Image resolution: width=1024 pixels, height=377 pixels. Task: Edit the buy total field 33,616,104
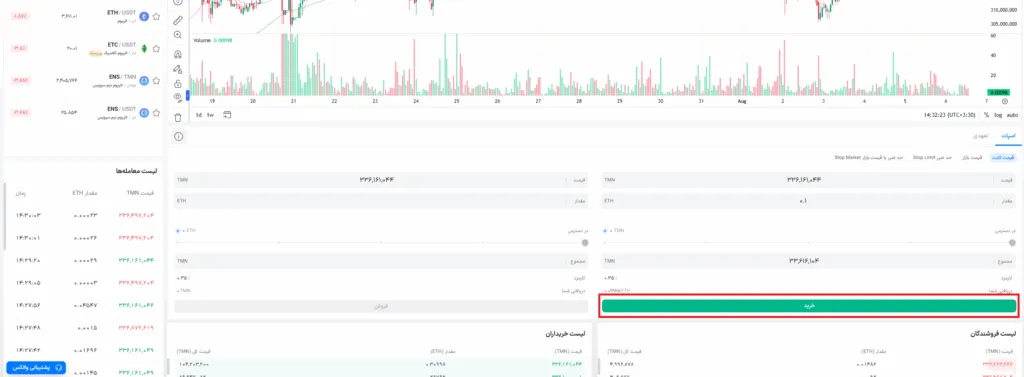coord(808,261)
